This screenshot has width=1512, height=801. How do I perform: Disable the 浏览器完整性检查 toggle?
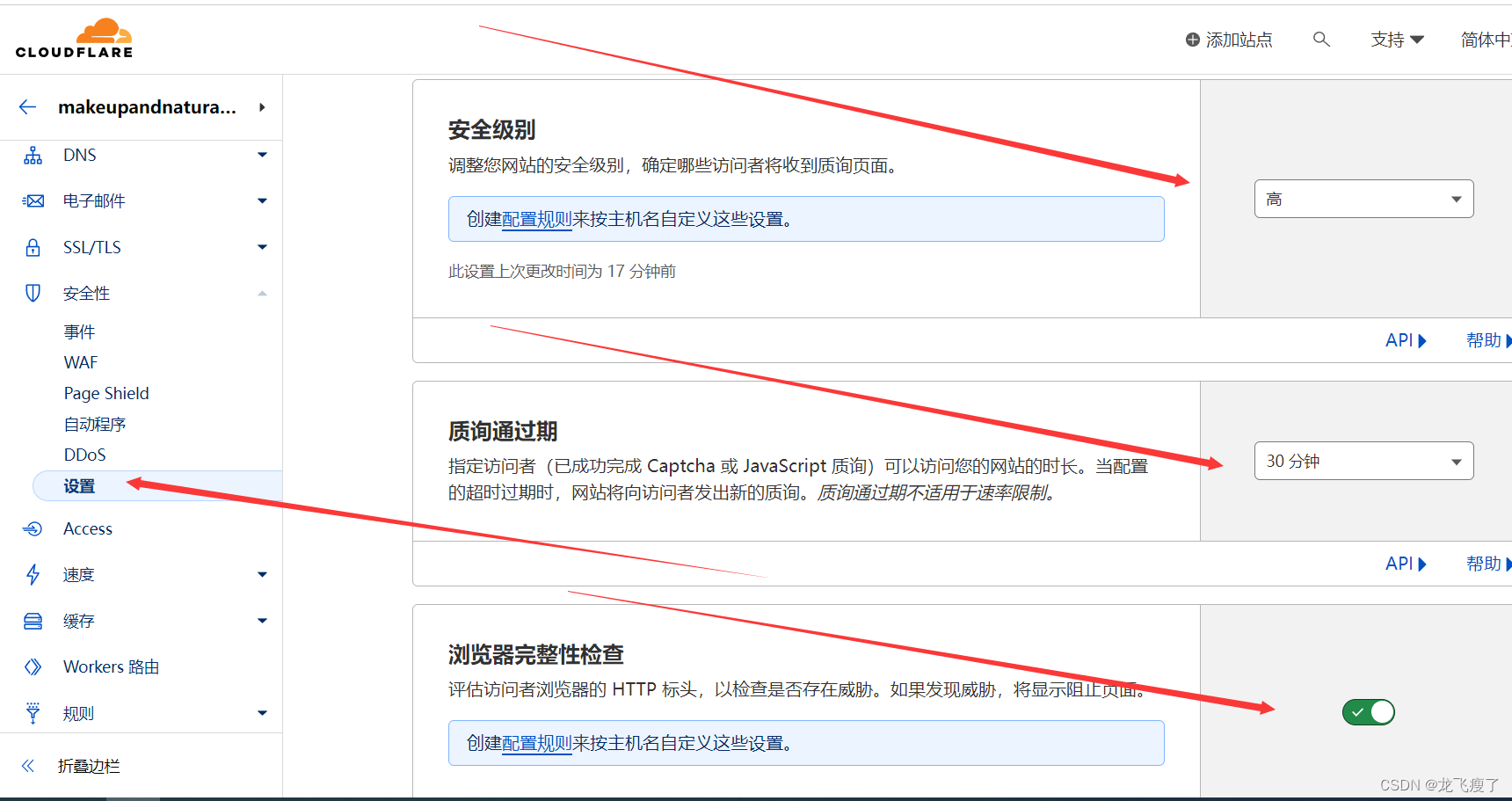click(x=1368, y=712)
